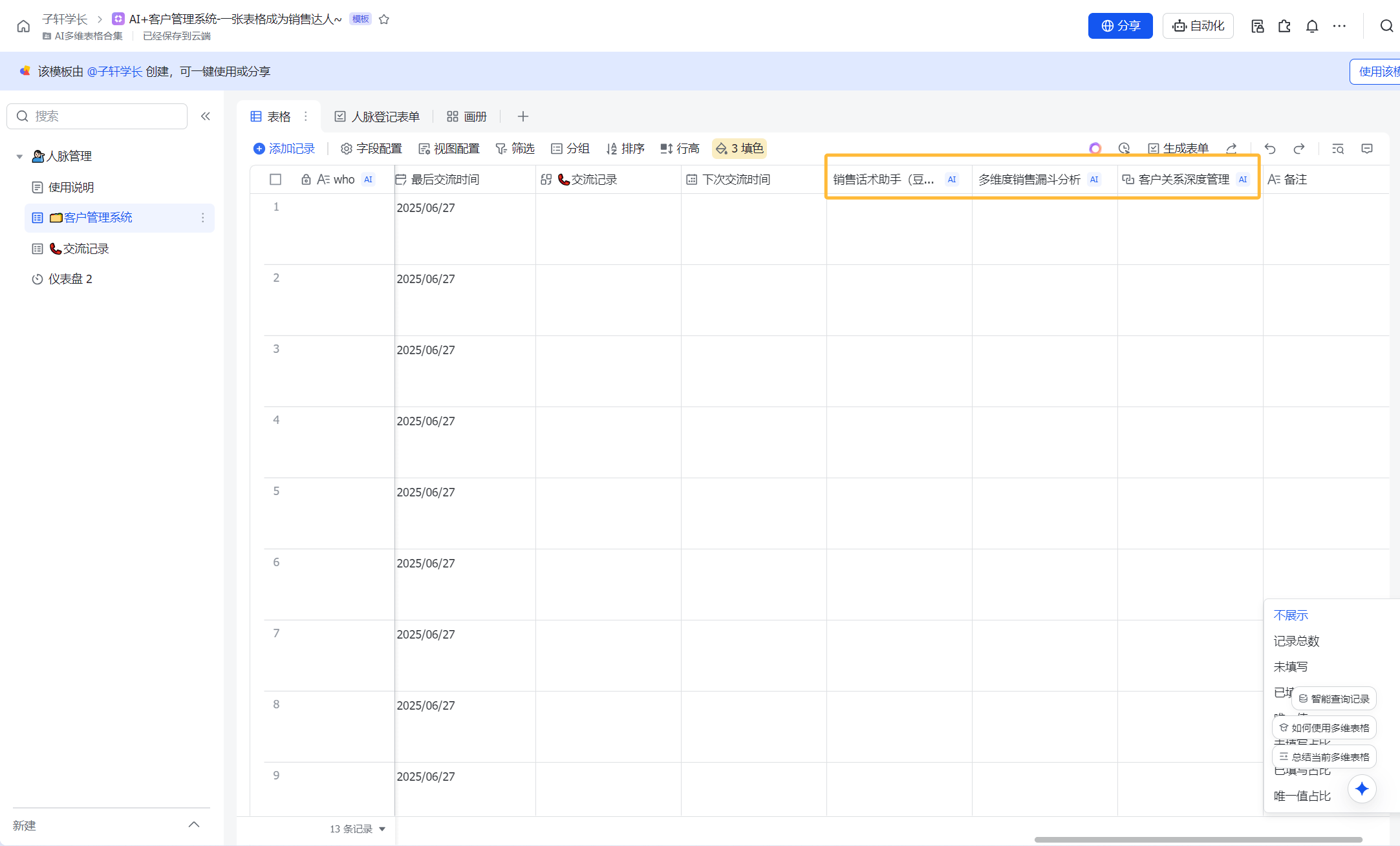Click the 添加记录 button
The image size is (1400, 846).
285,149
